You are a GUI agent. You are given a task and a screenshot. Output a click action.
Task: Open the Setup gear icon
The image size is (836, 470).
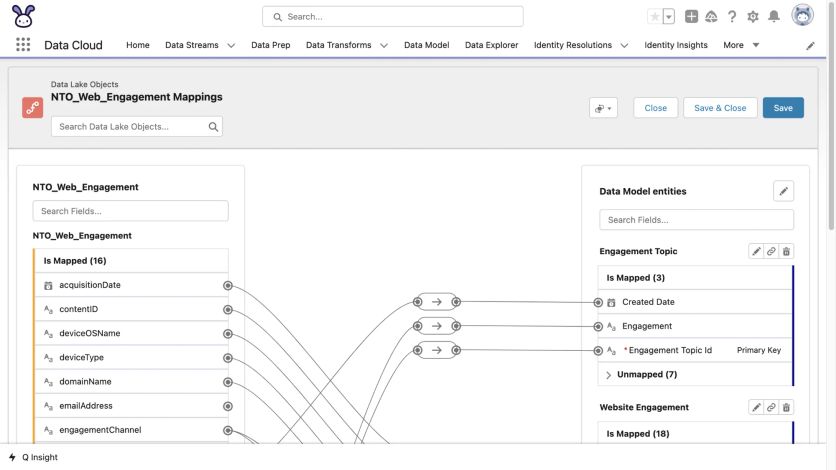(x=753, y=17)
